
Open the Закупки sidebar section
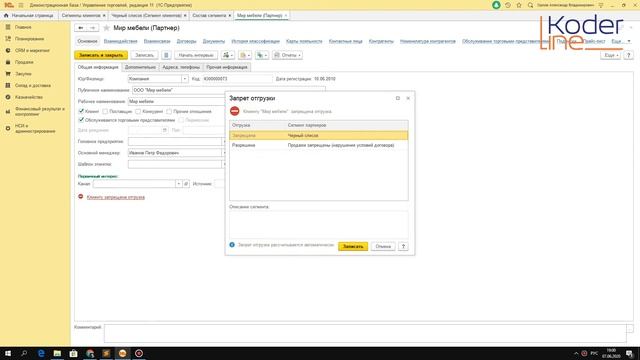23,74
